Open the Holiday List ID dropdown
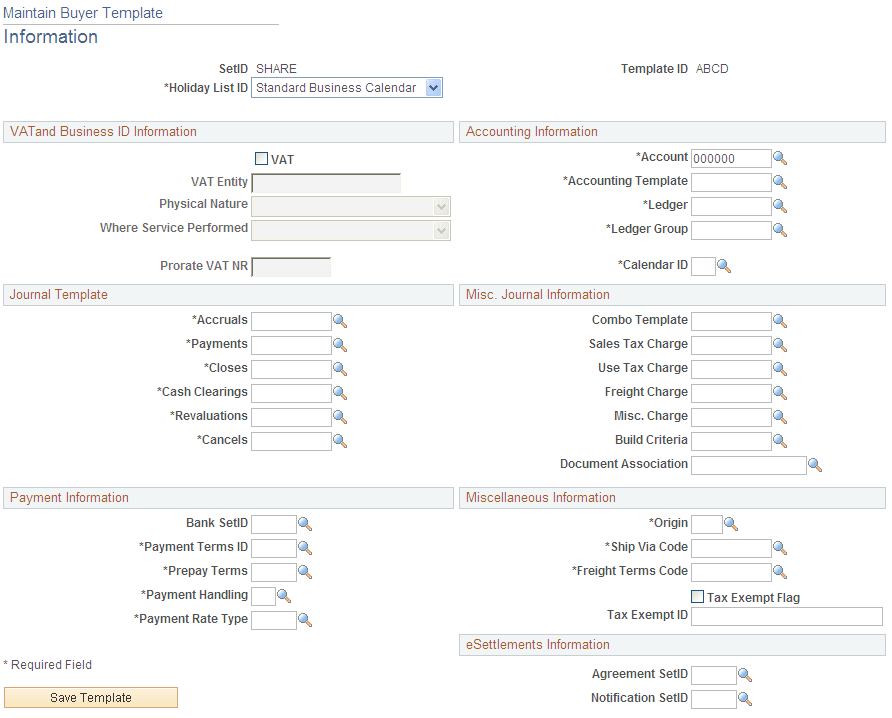The height and width of the screenshot is (718, 892). pos(433,87)
